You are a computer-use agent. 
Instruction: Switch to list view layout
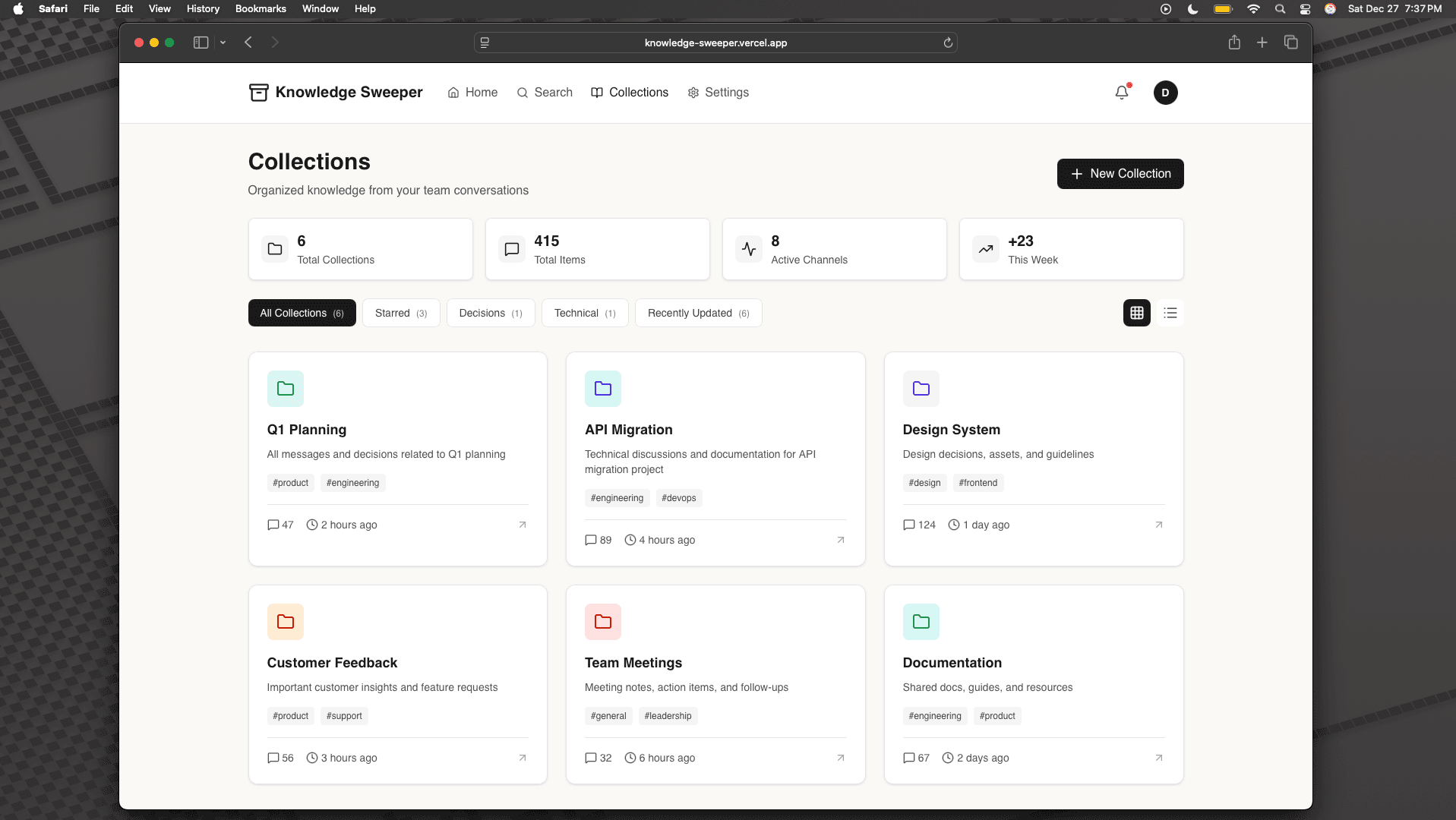[1170, 313]
